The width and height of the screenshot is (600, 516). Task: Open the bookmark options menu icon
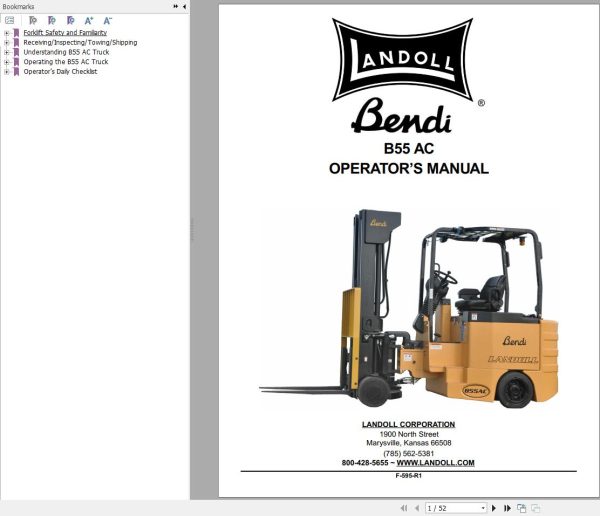coord(10,20)
